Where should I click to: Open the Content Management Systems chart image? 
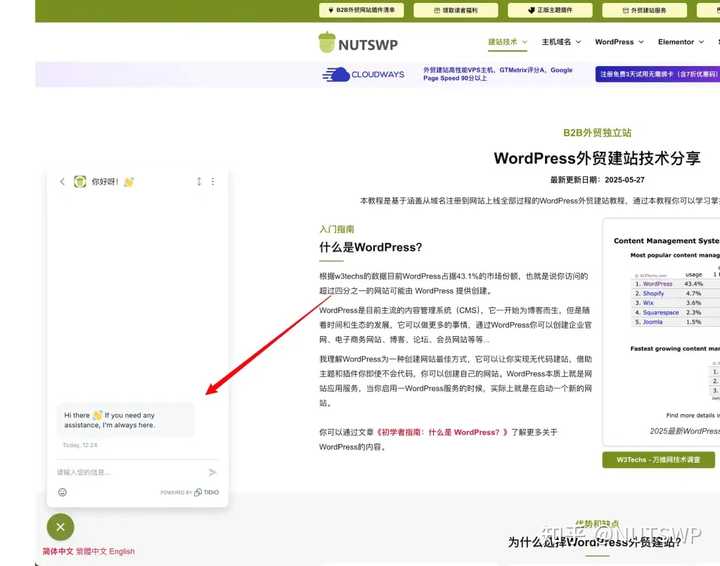click(663, 331)
